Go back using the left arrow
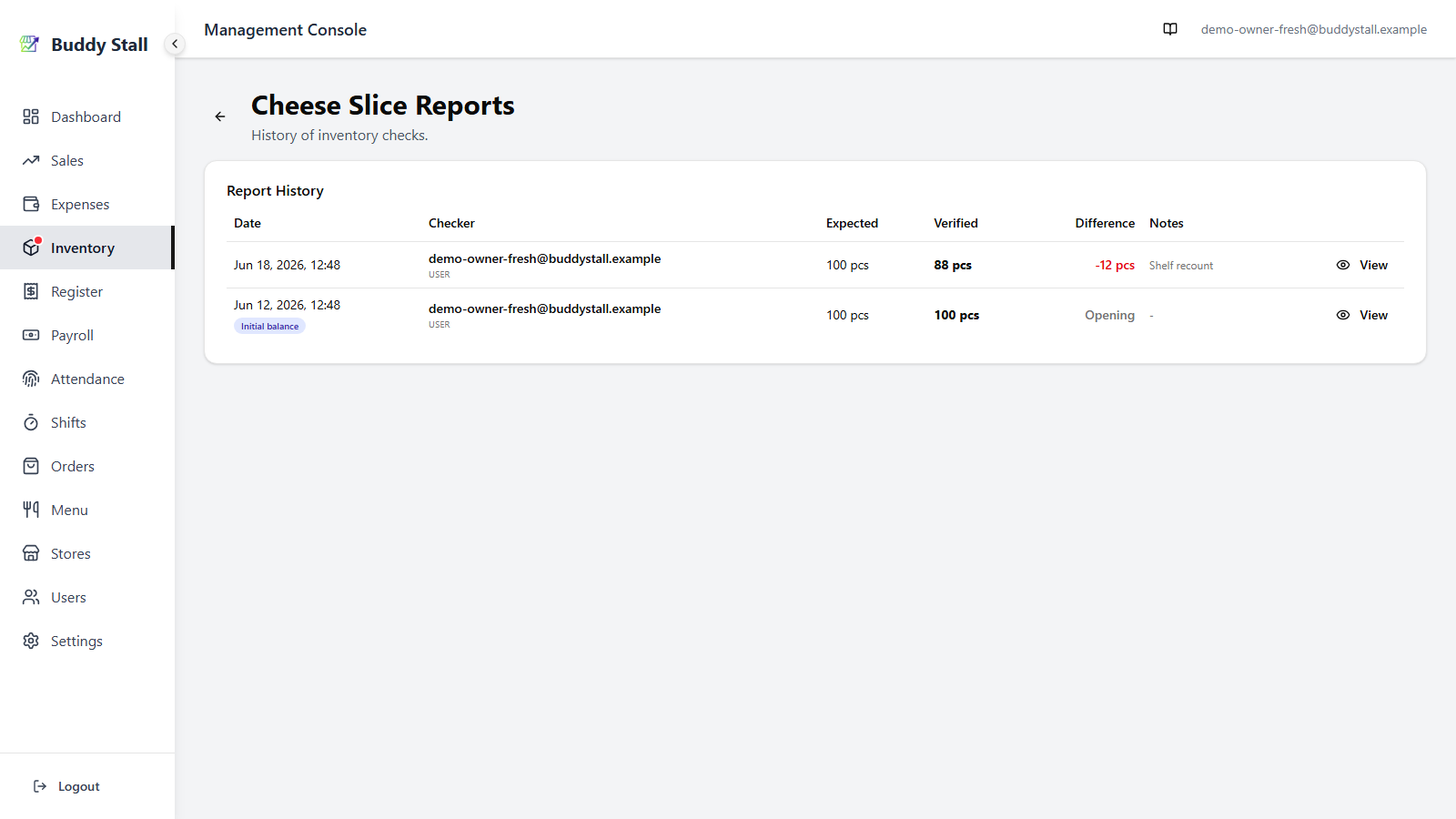The height and width of the screenshot is (819, 1456). 220,116
